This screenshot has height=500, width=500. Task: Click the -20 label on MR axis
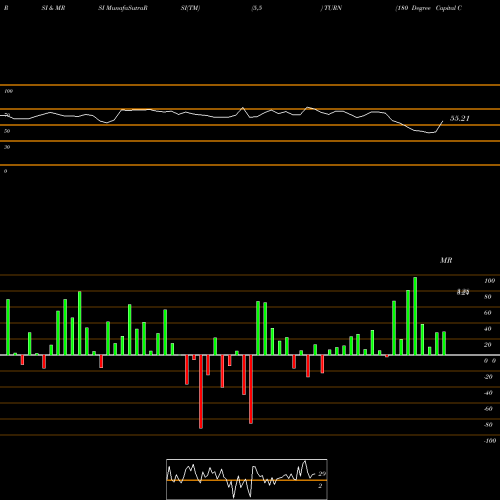[x=488, y=377]
